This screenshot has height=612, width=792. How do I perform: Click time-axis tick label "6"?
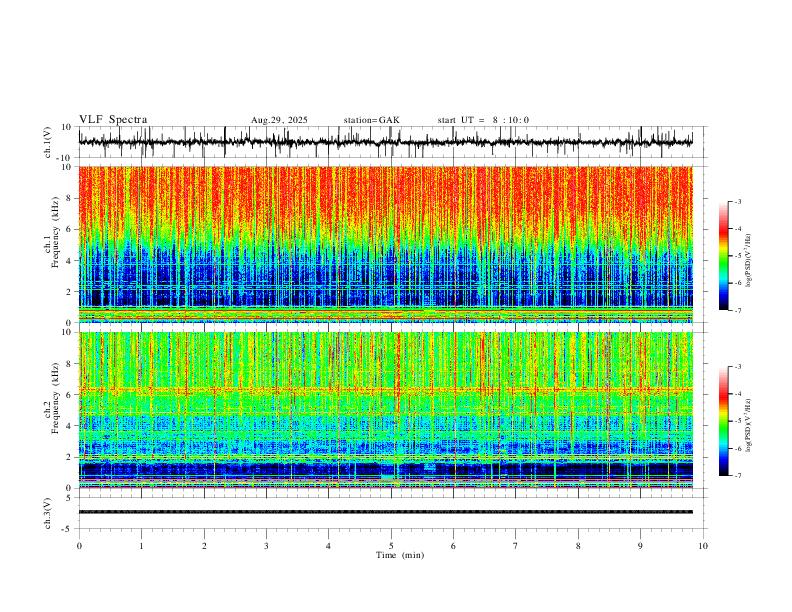[x=453, y=546]
